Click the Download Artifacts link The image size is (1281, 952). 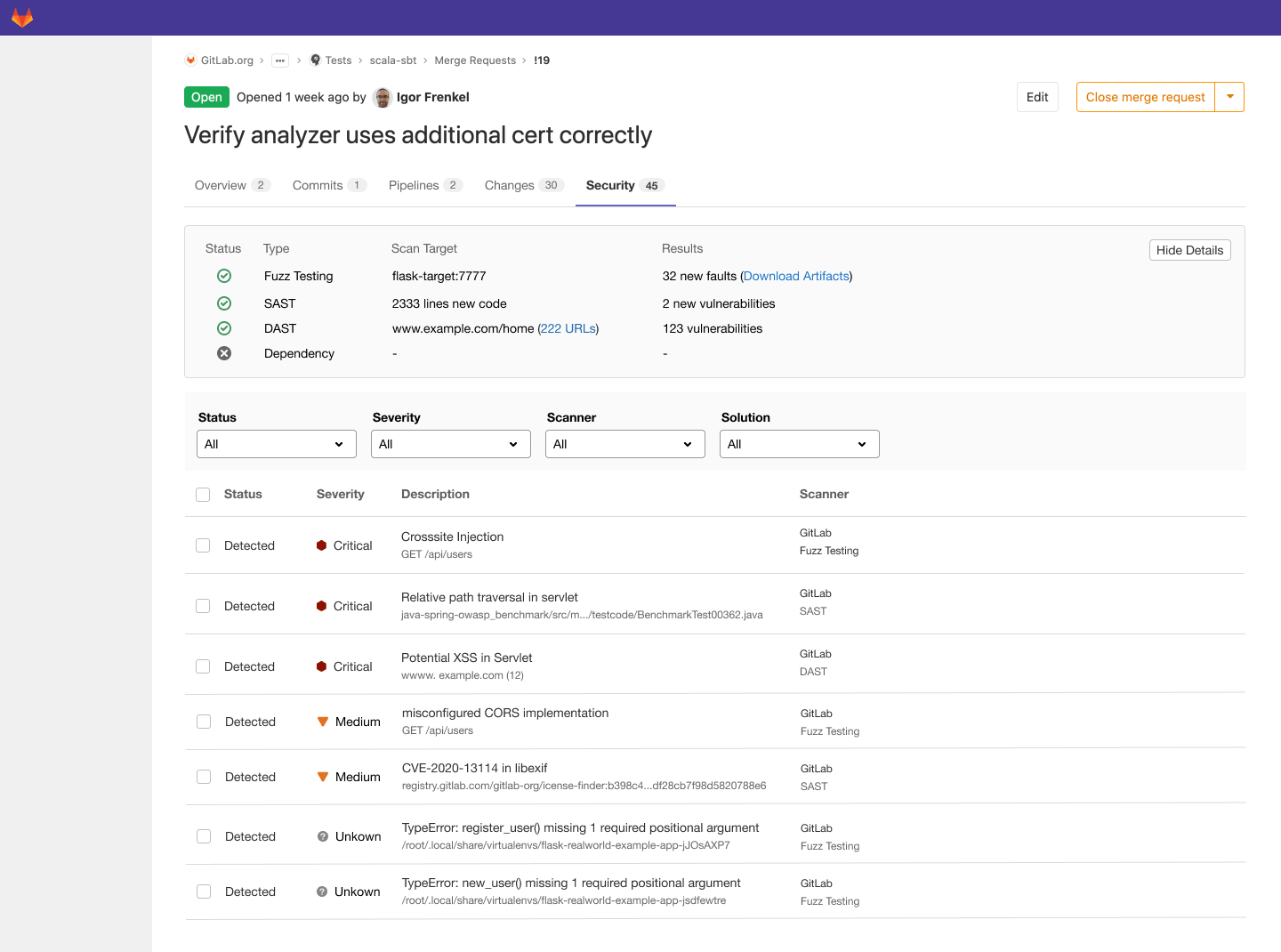tap(796, 276)
